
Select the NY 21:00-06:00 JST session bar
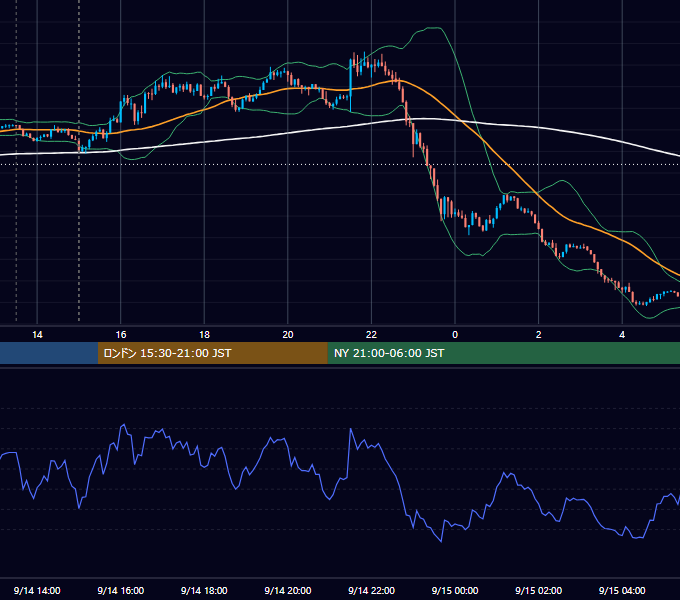(x=503, y=353)
